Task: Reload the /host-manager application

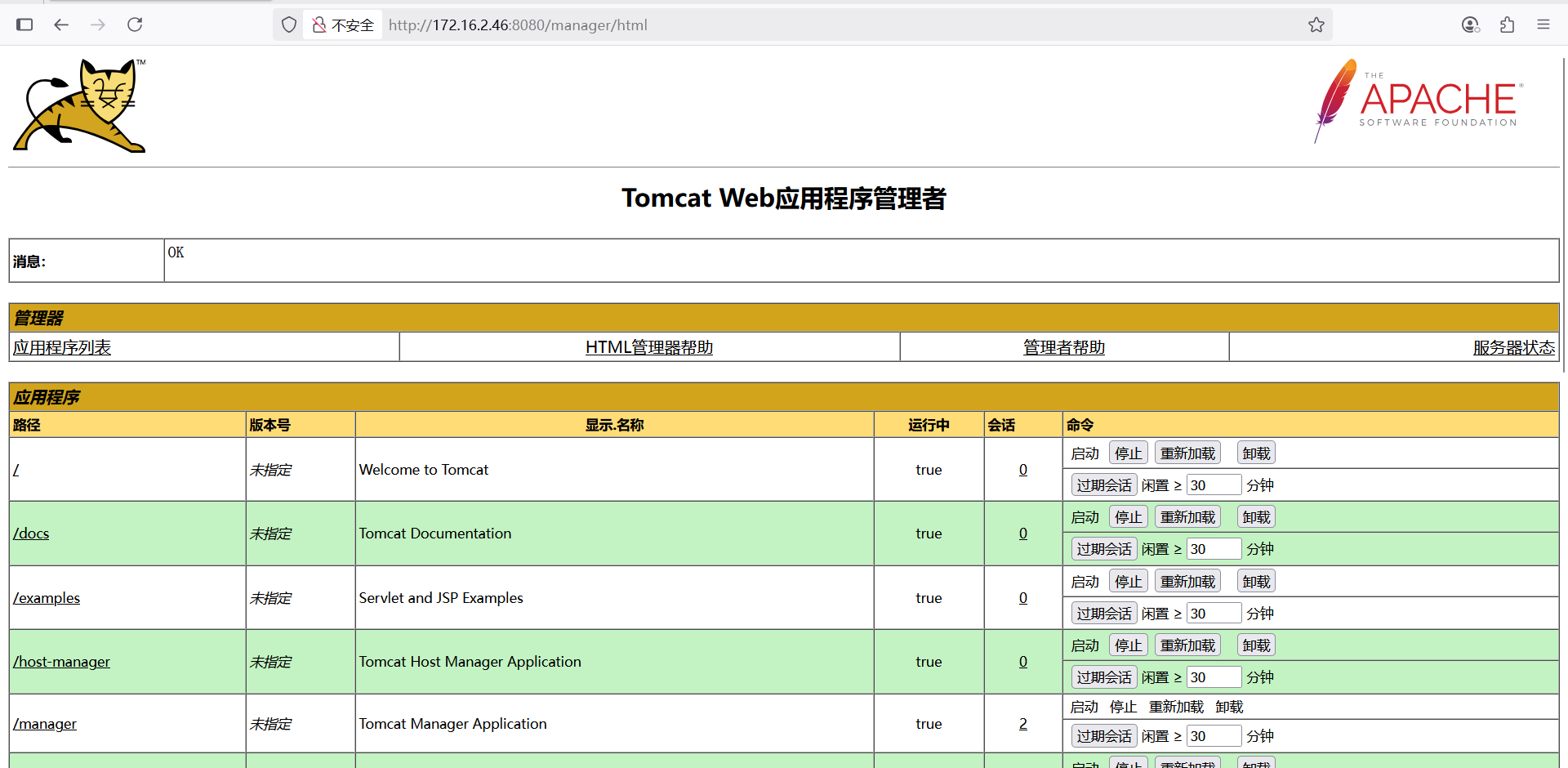Action: click(x=1187, y=645)
